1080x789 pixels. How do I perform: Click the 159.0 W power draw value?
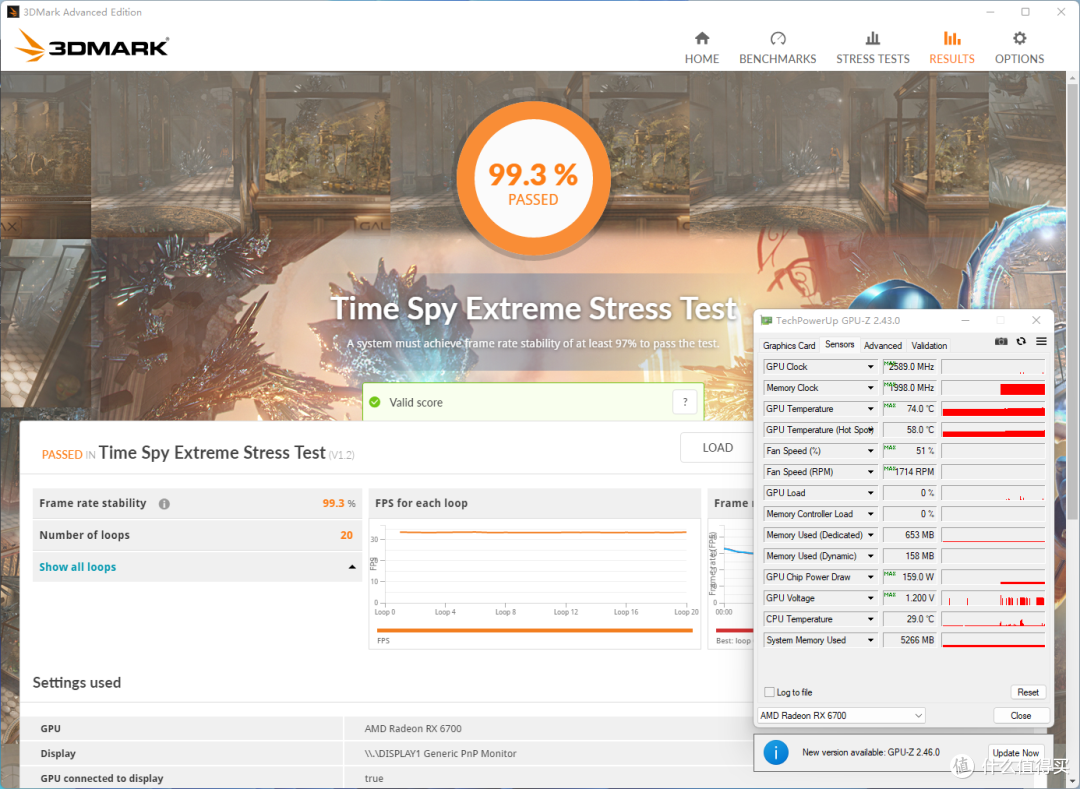[910, 577]
